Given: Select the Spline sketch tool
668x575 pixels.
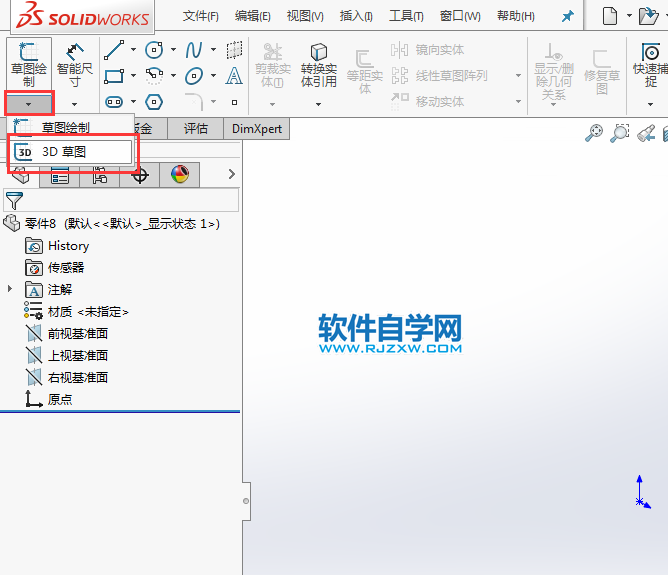Looking at the screenshot, I should coord(194,50).
